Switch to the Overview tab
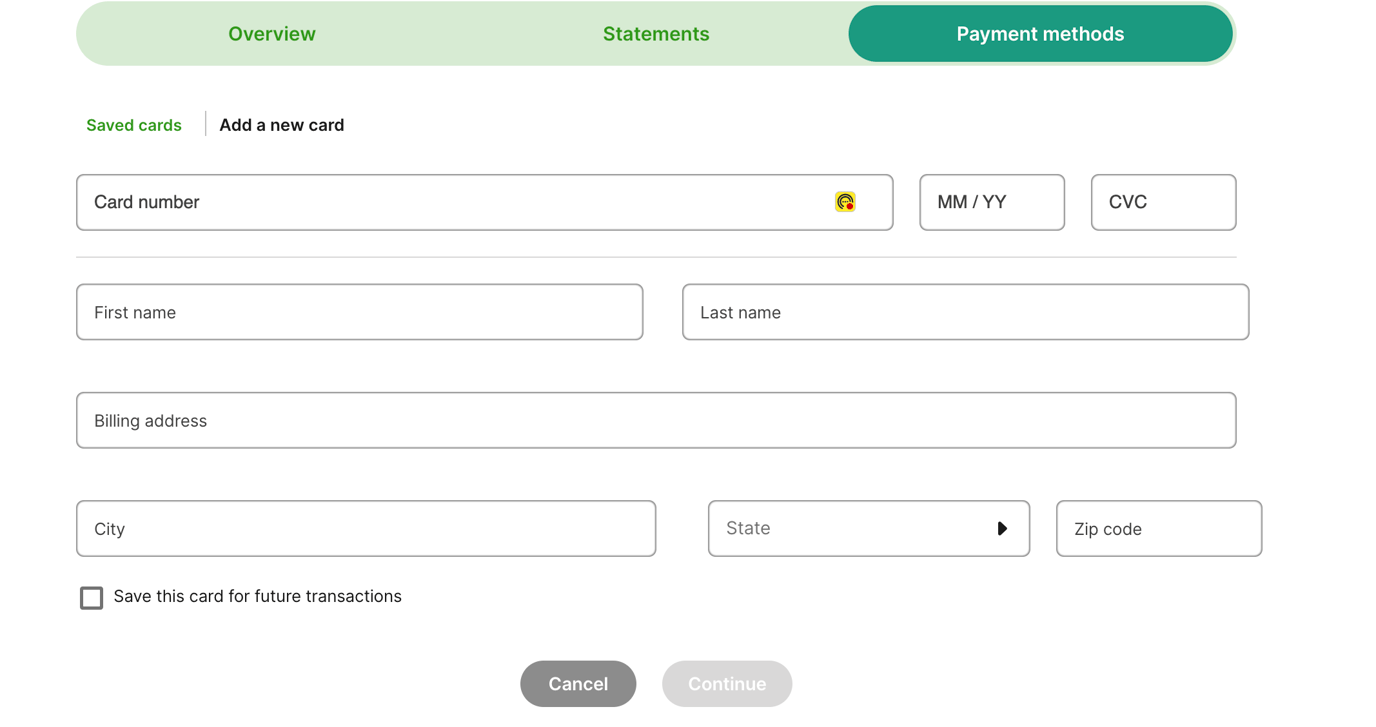Screen dimensions: 1376x727 pos(272,34)
